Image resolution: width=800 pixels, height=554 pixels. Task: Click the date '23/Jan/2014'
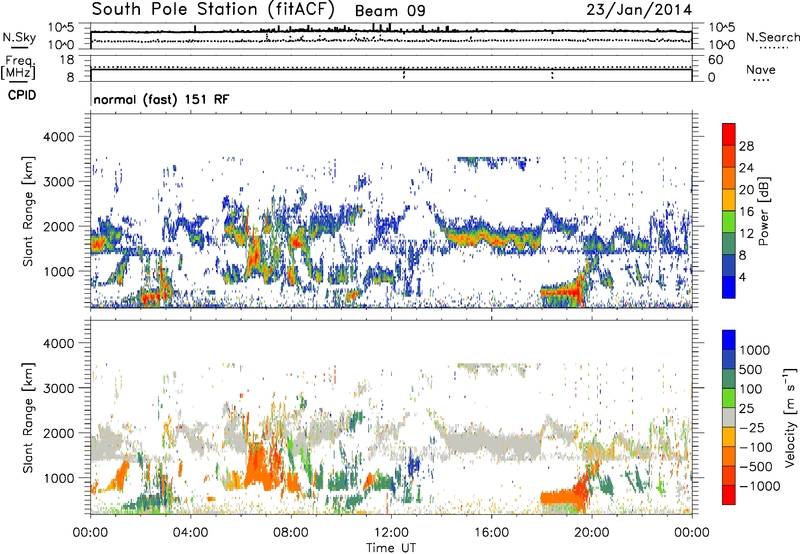tap(639, 10)
